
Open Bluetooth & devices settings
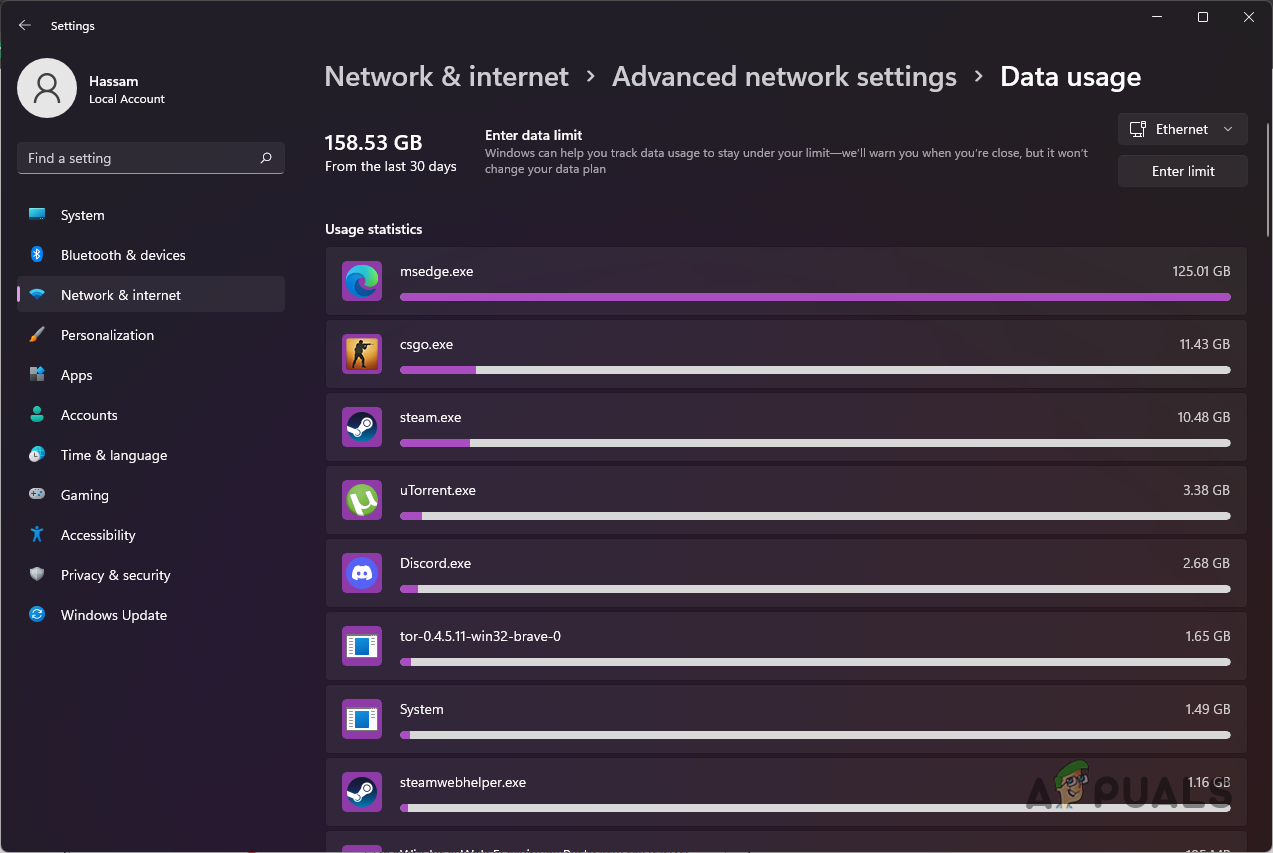click(123, 255)
